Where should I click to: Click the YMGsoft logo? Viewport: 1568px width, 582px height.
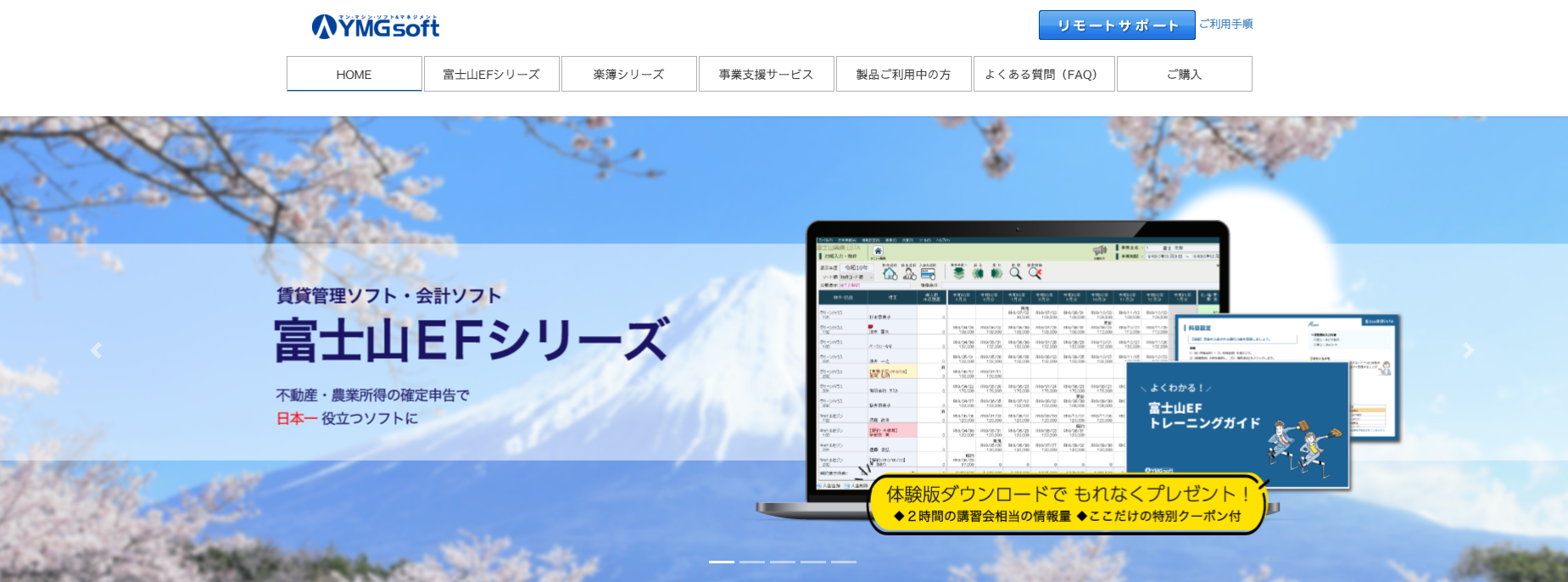[x=376, y=26]
